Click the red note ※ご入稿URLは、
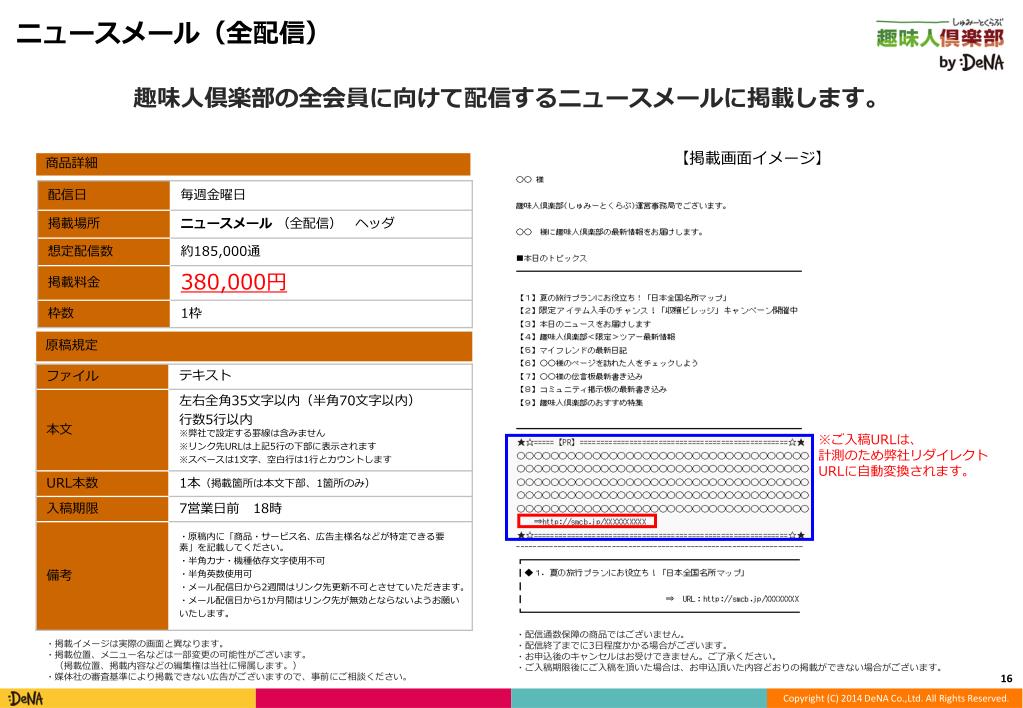 [868, 440]
